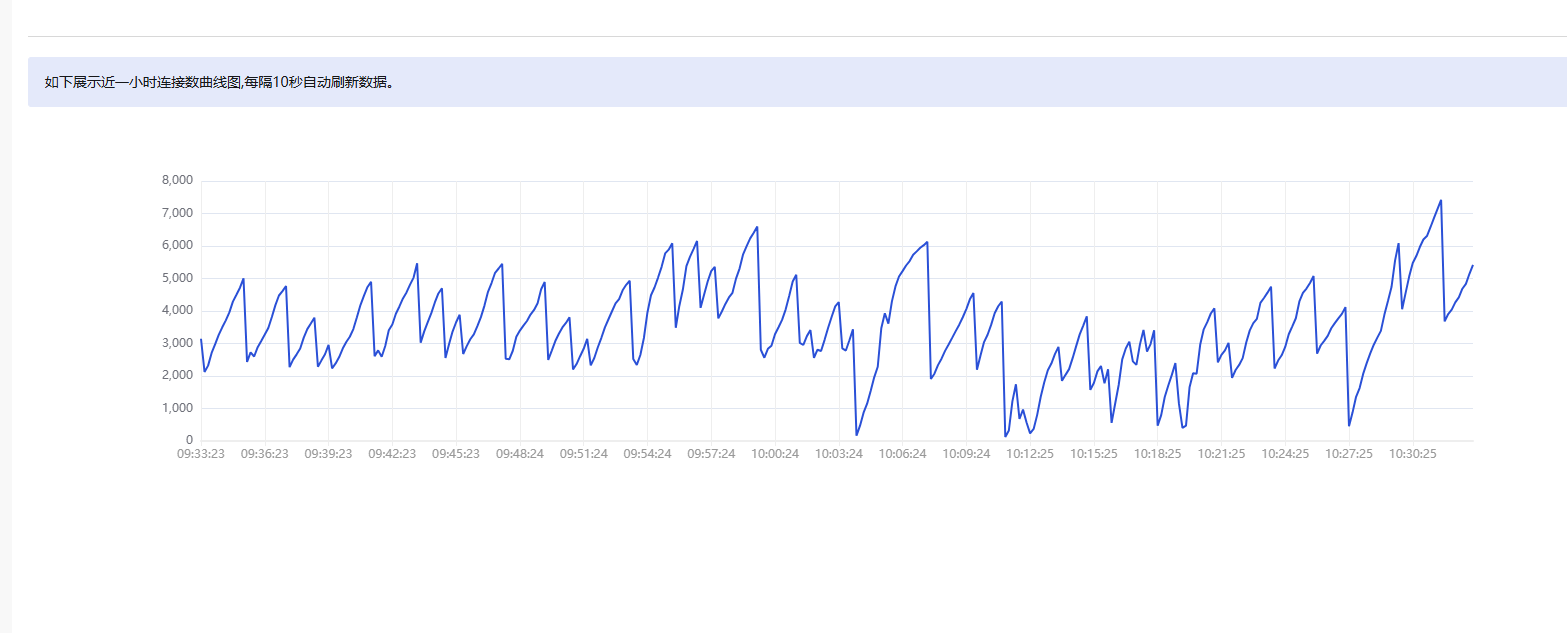Click the highest peak near 10:30:25
The width and height of the screenshot is (1567, 633).
[x=1441, y=200]
